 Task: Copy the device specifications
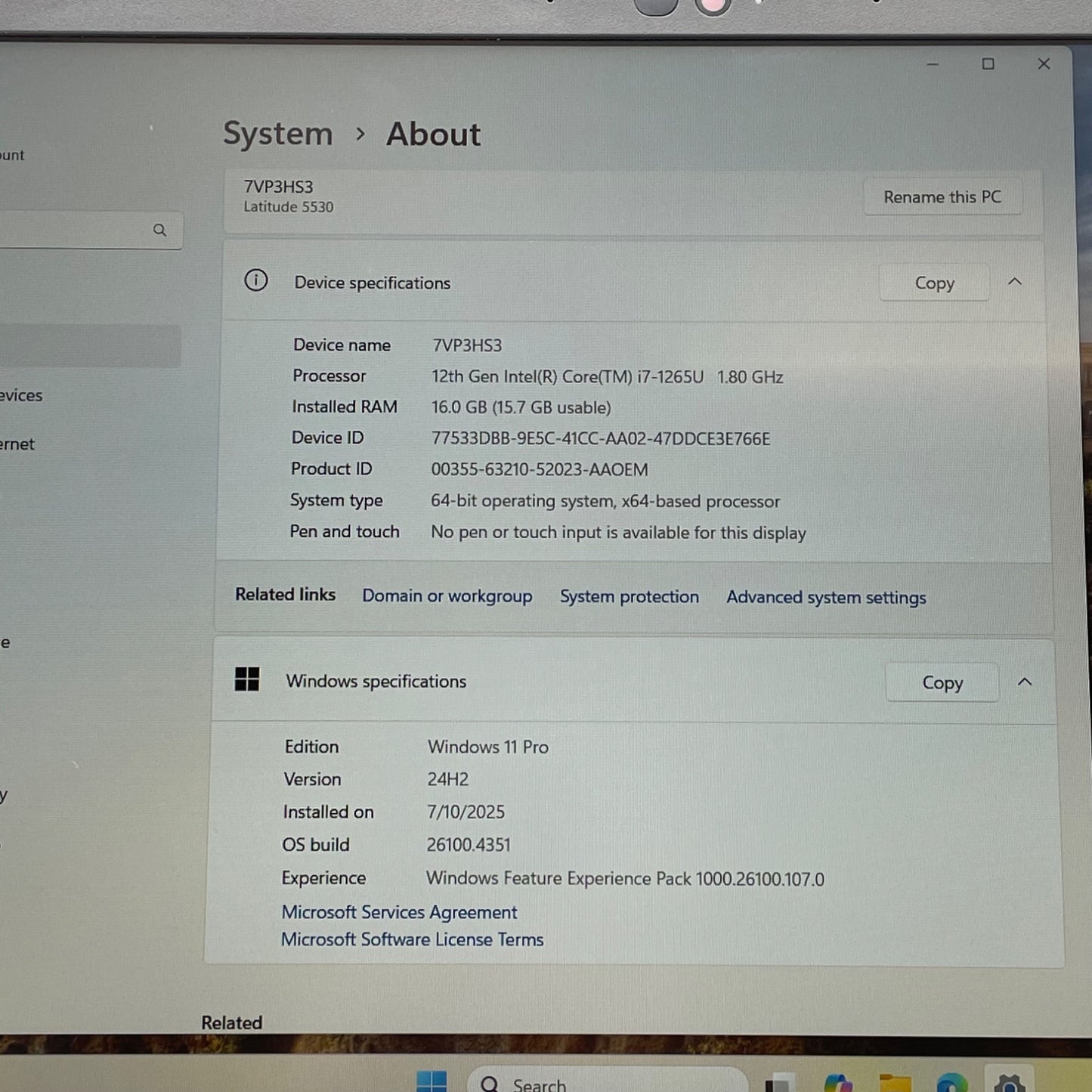coord(935,283)
